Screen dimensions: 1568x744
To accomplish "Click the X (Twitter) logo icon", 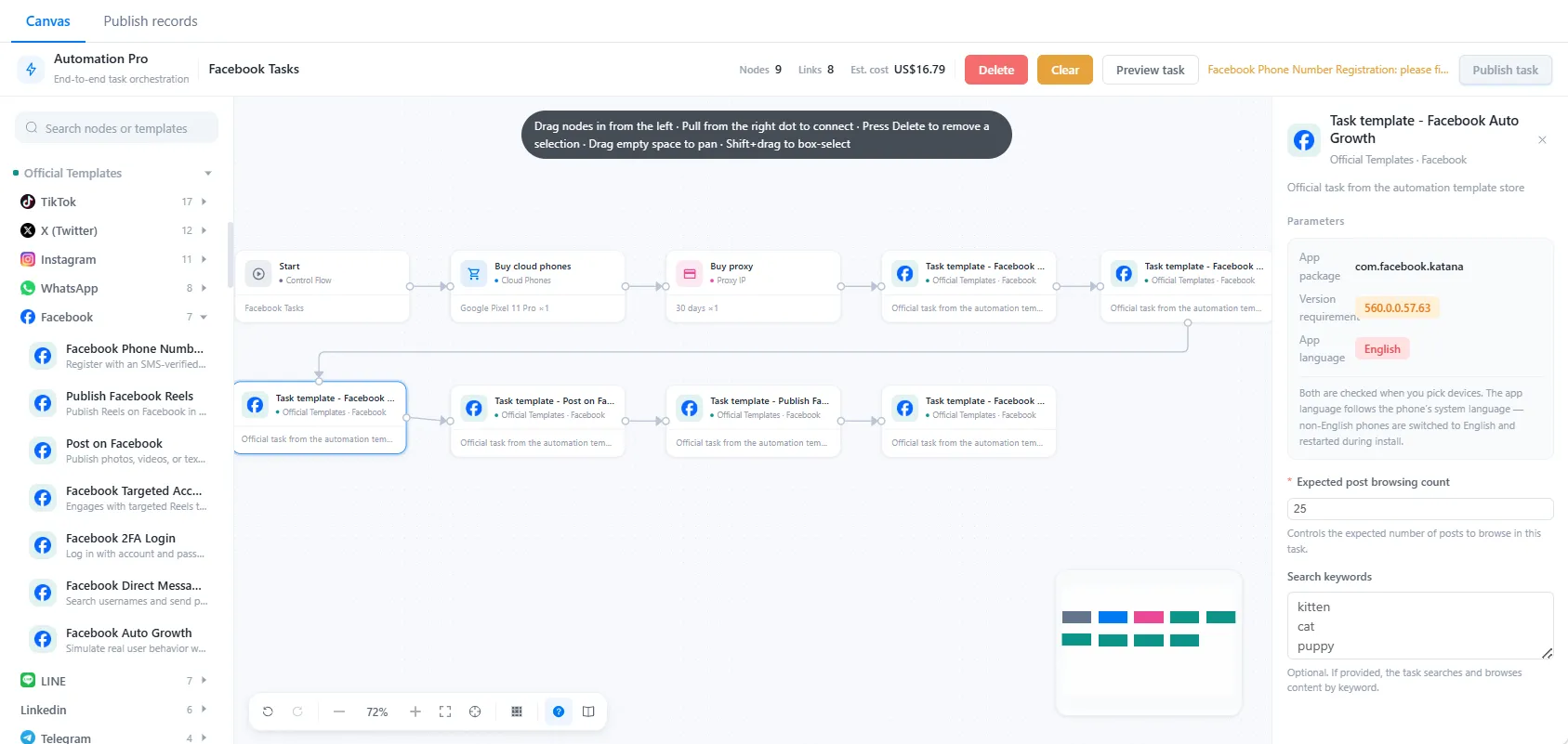I will click(28, 230).
